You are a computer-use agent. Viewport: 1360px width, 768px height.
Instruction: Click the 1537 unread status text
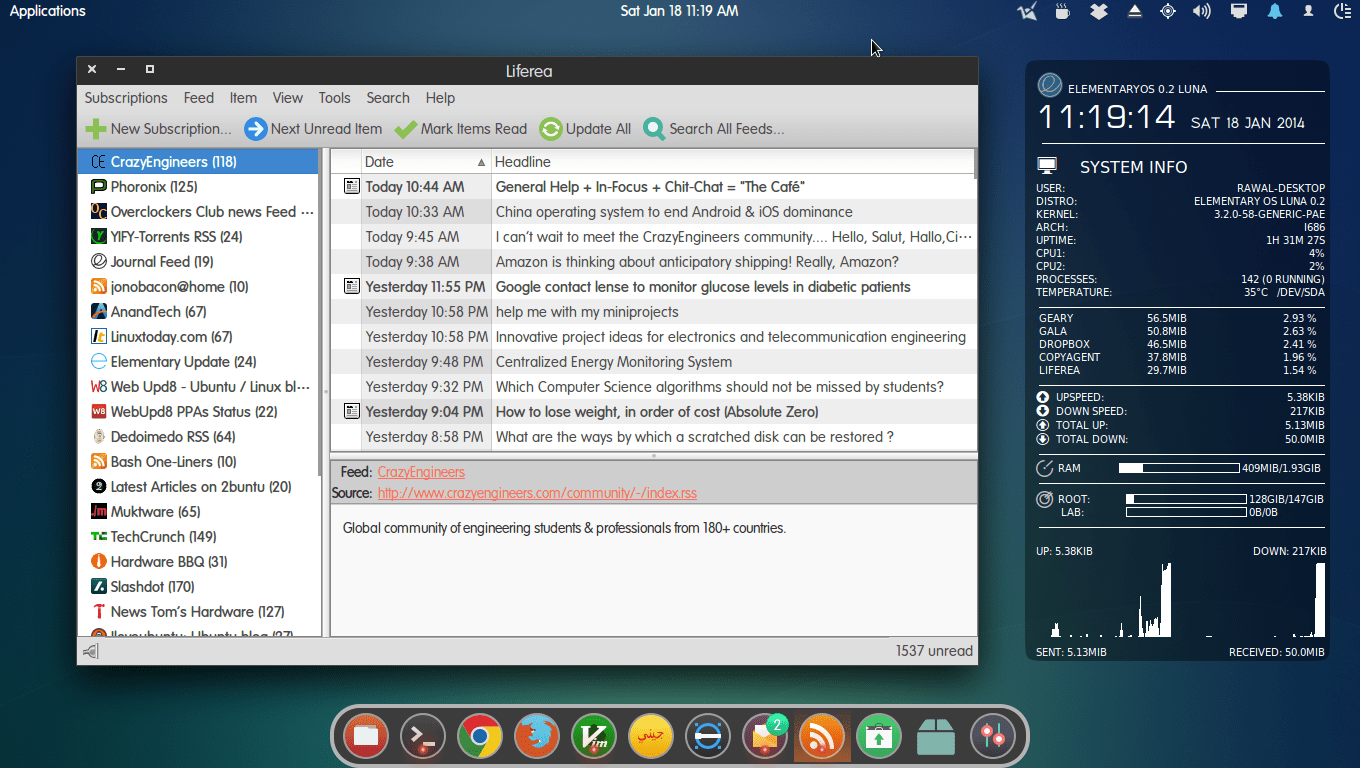pyautogui.click(x=934, y=651)
